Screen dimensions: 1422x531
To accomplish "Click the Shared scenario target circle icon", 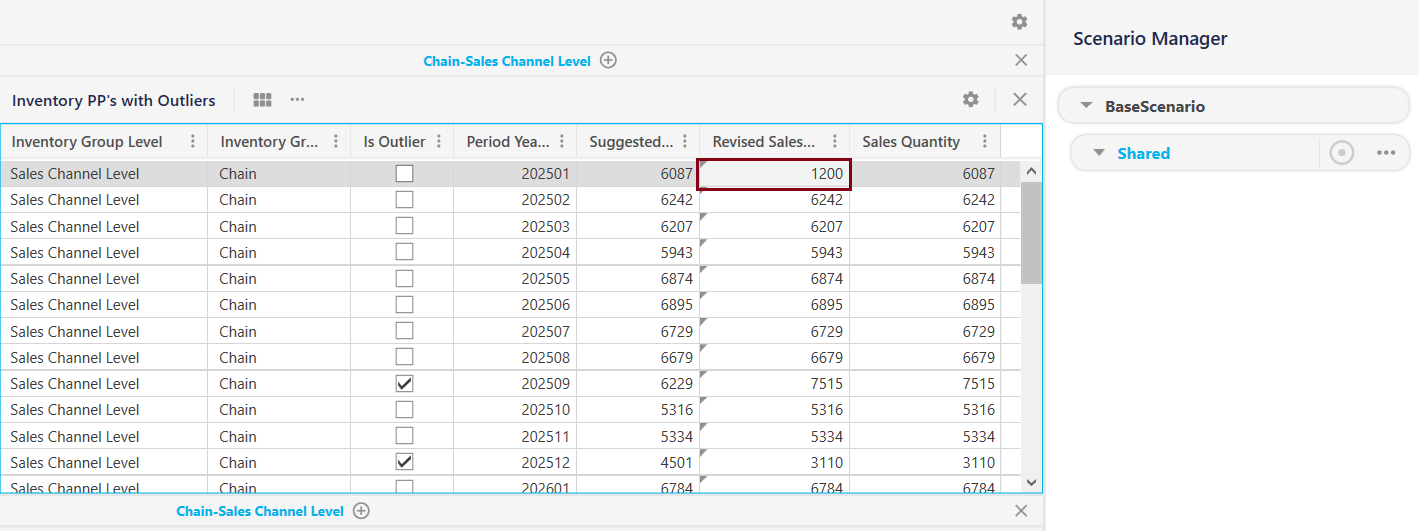I will (1342, 153).
